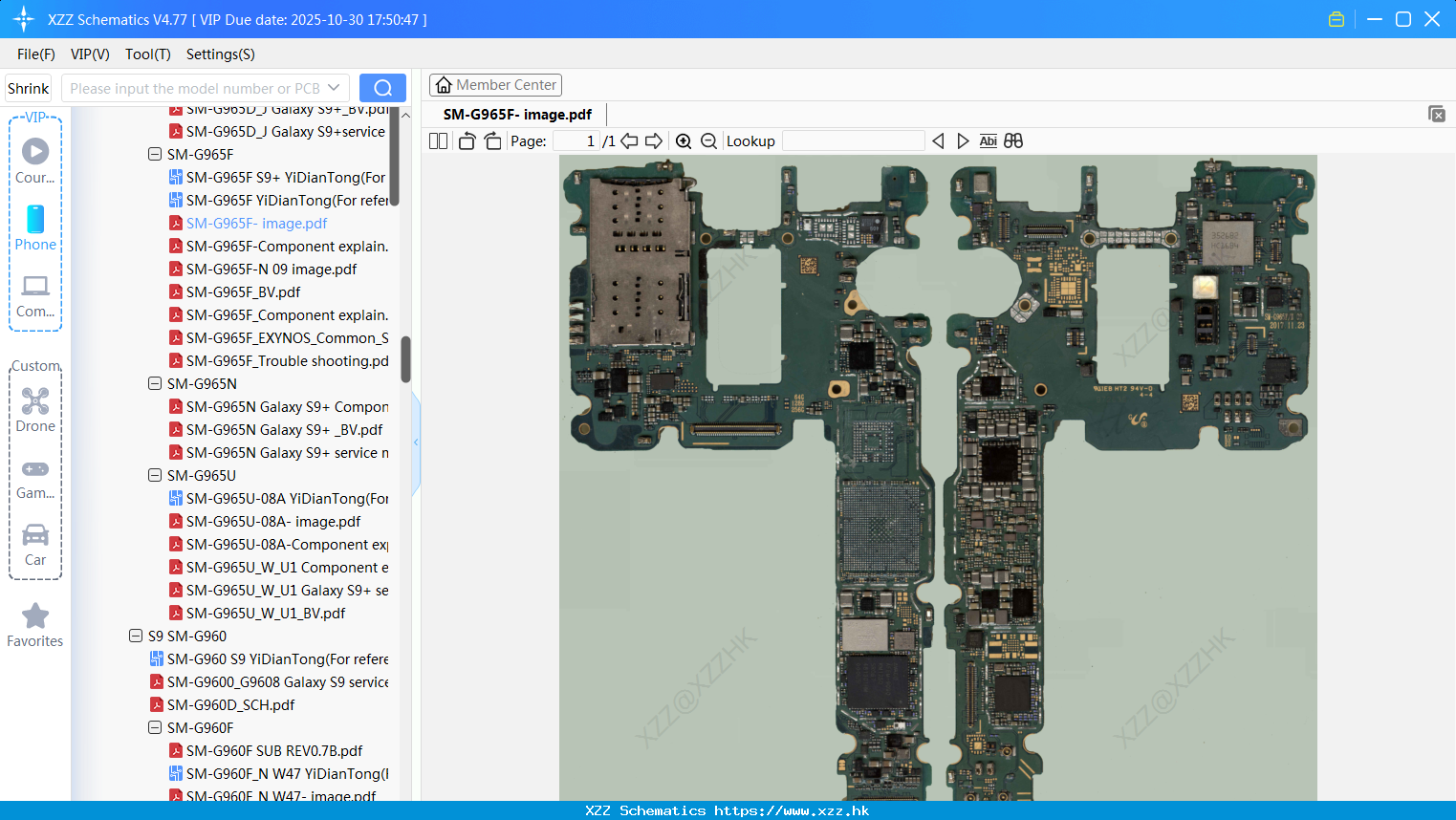Collapse the SM-G965U tree node
1456x820 pixels.
click(x=155, y=475)
